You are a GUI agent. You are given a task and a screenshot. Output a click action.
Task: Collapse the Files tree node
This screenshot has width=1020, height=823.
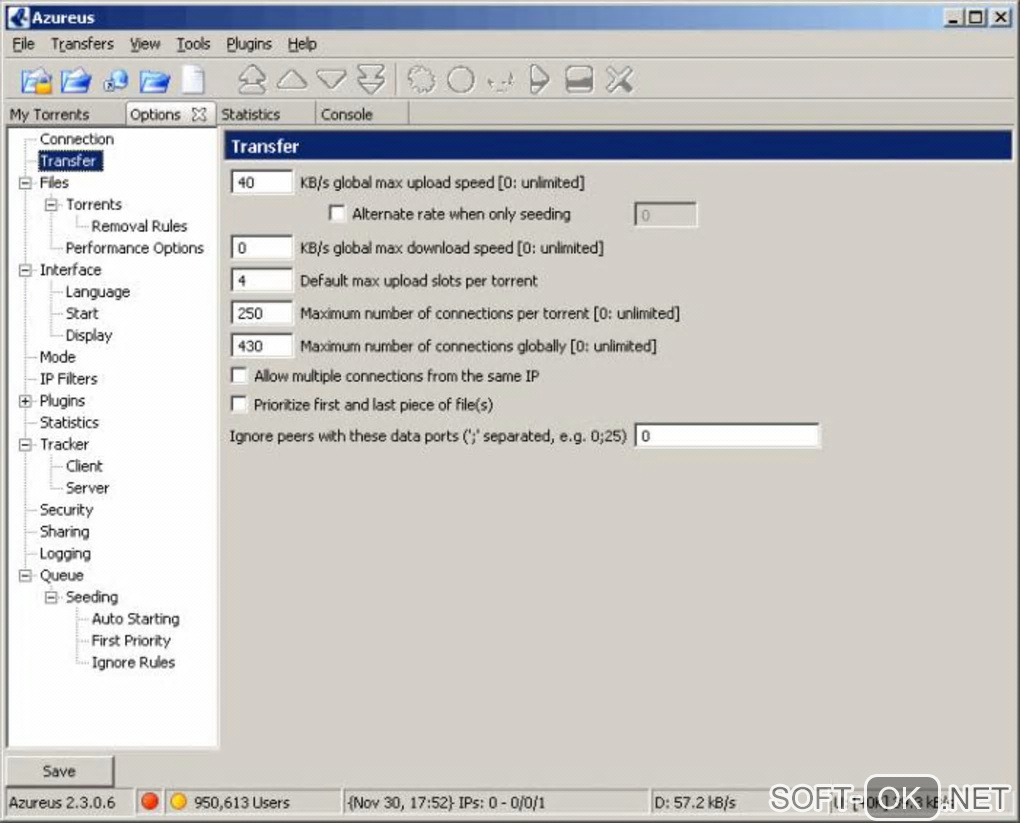pyautogui.click(x=25, y=183)
